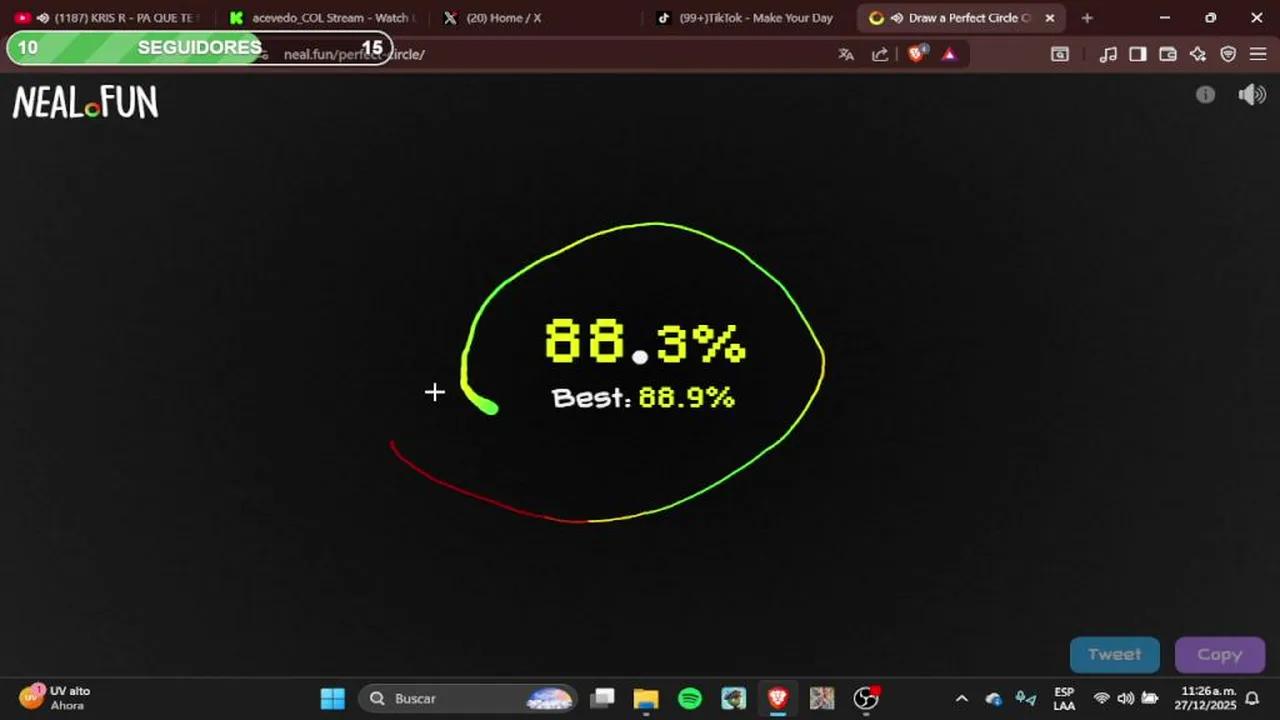Screen dimensions: 1280x720
Task: Open Brave Shields lion icon
Action: (x=916, y=54)
